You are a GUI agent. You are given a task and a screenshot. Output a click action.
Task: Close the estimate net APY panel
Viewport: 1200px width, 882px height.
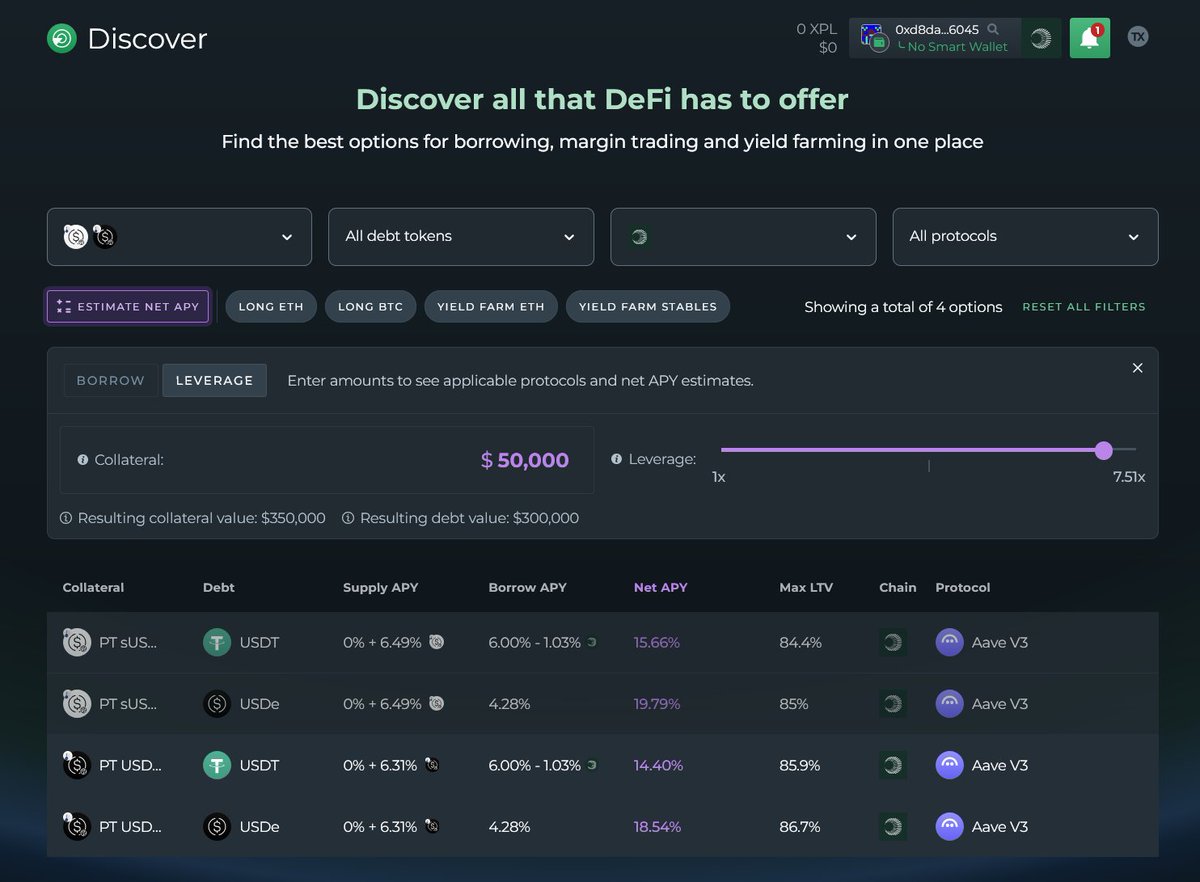[x=1137, y=368]
